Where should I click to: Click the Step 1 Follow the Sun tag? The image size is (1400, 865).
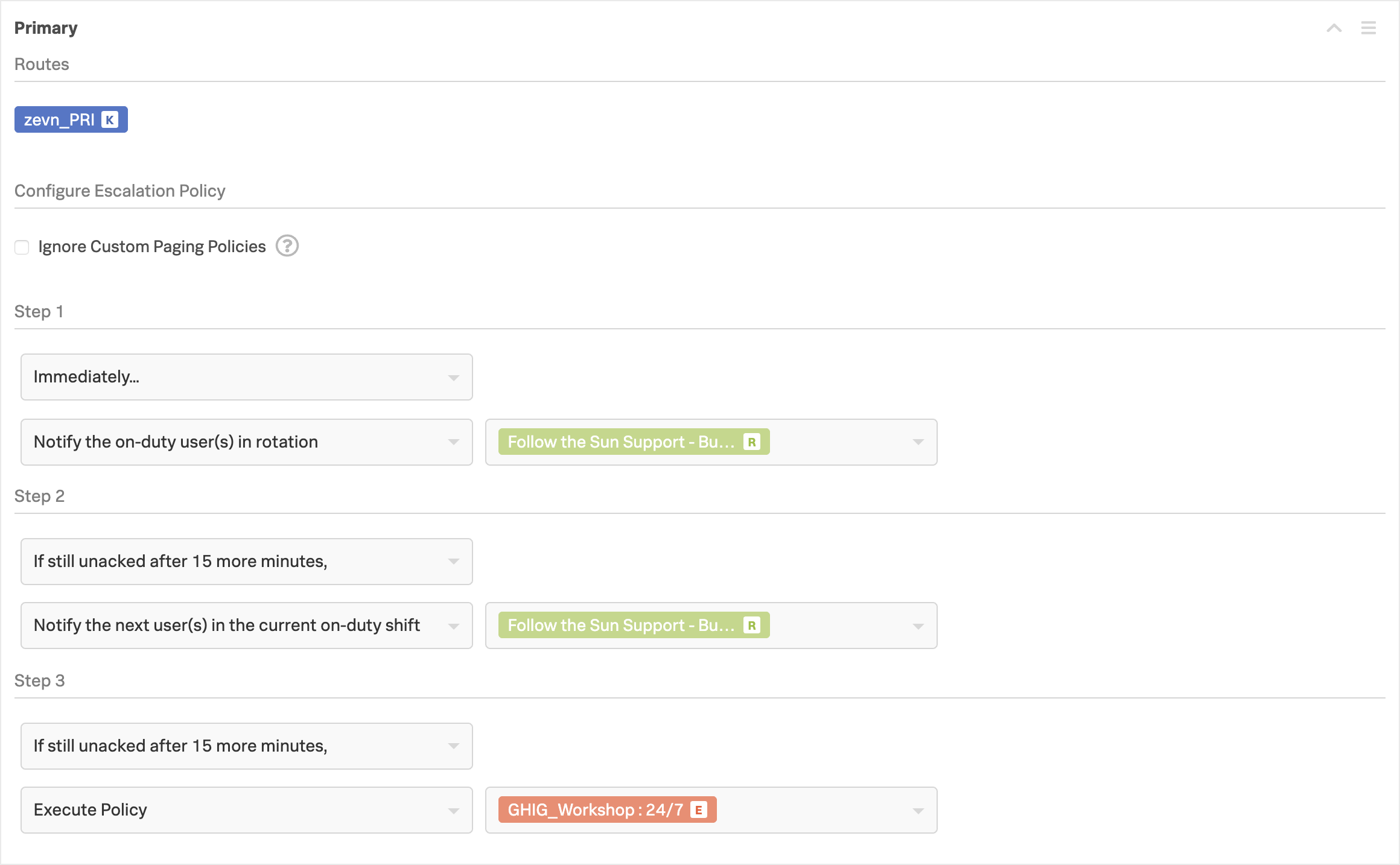(620, 442)
